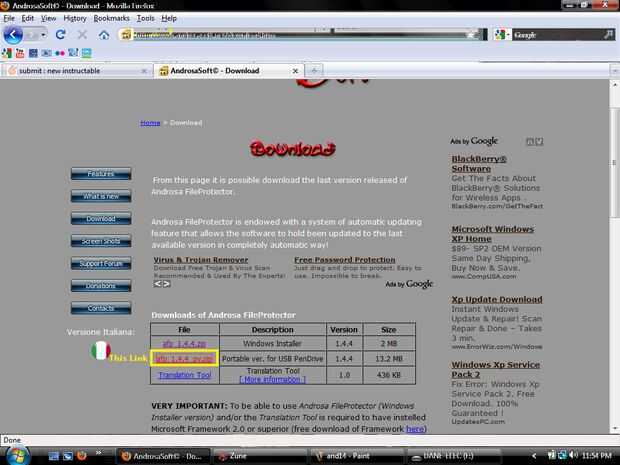Run search with the magnifier icon

(609, 35)
